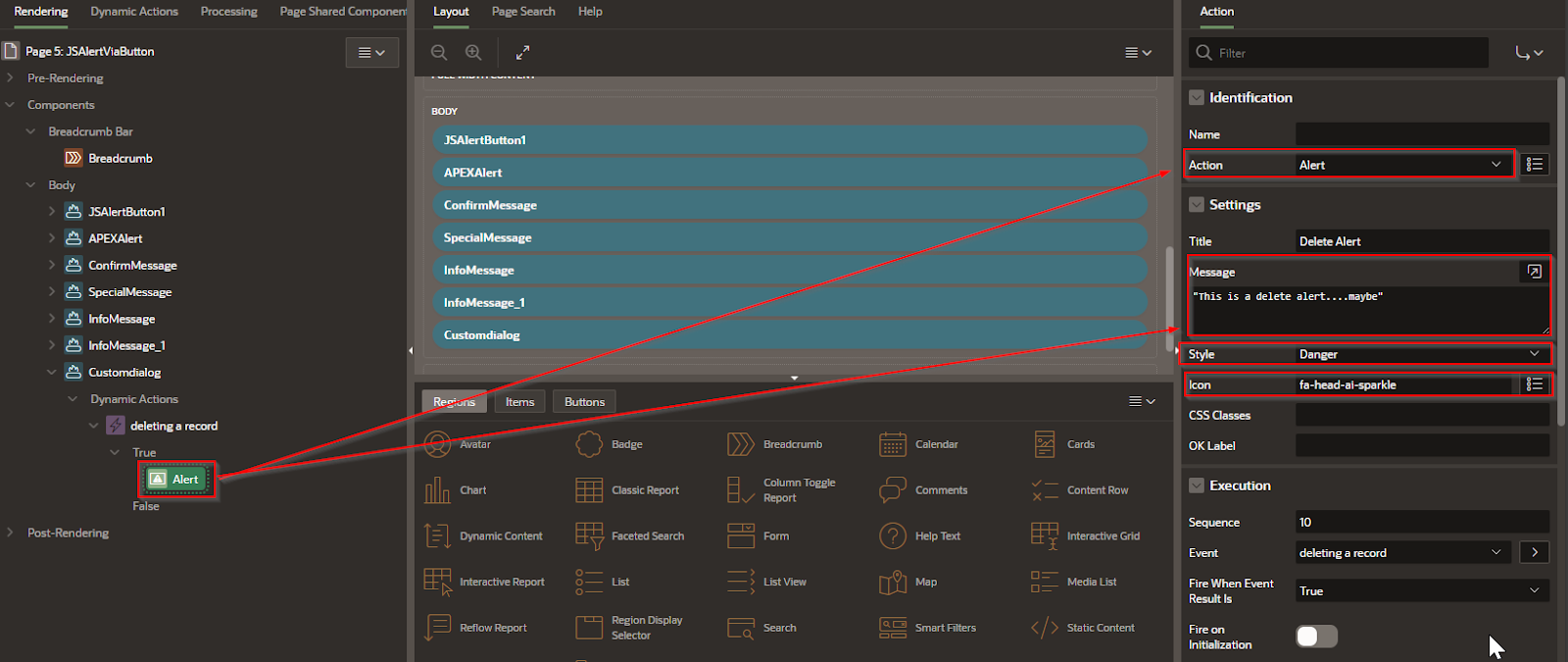
Task: Collapse the Identification section checkbox
Action: 1197,97
